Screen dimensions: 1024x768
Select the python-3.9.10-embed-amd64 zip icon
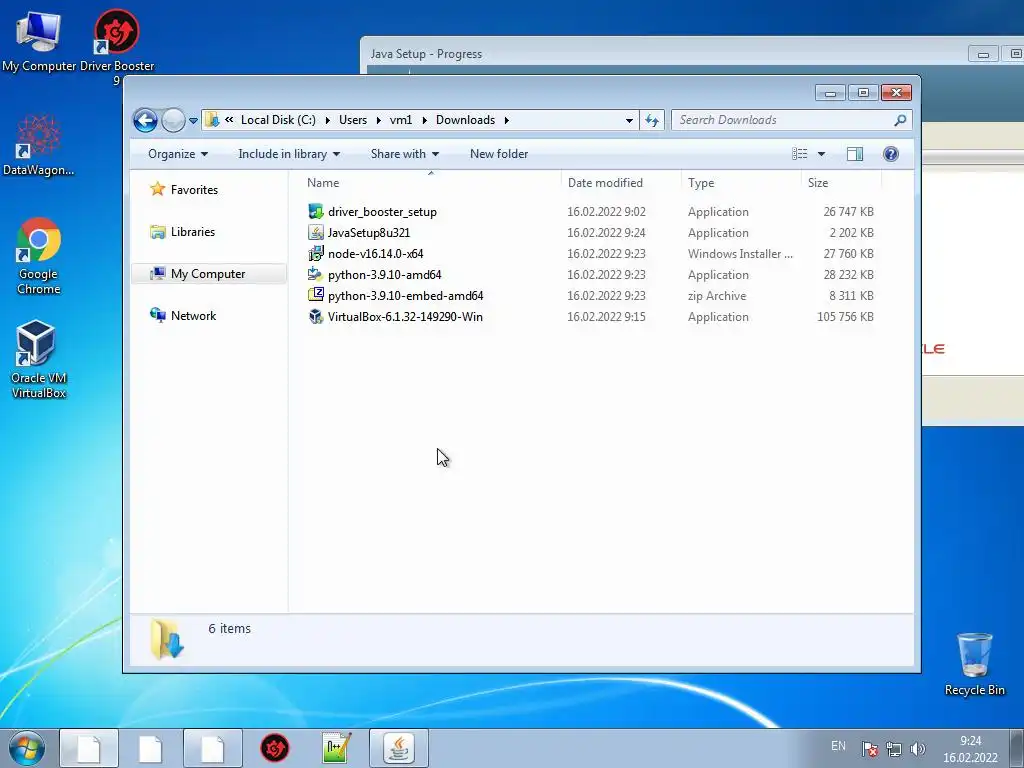316,295
